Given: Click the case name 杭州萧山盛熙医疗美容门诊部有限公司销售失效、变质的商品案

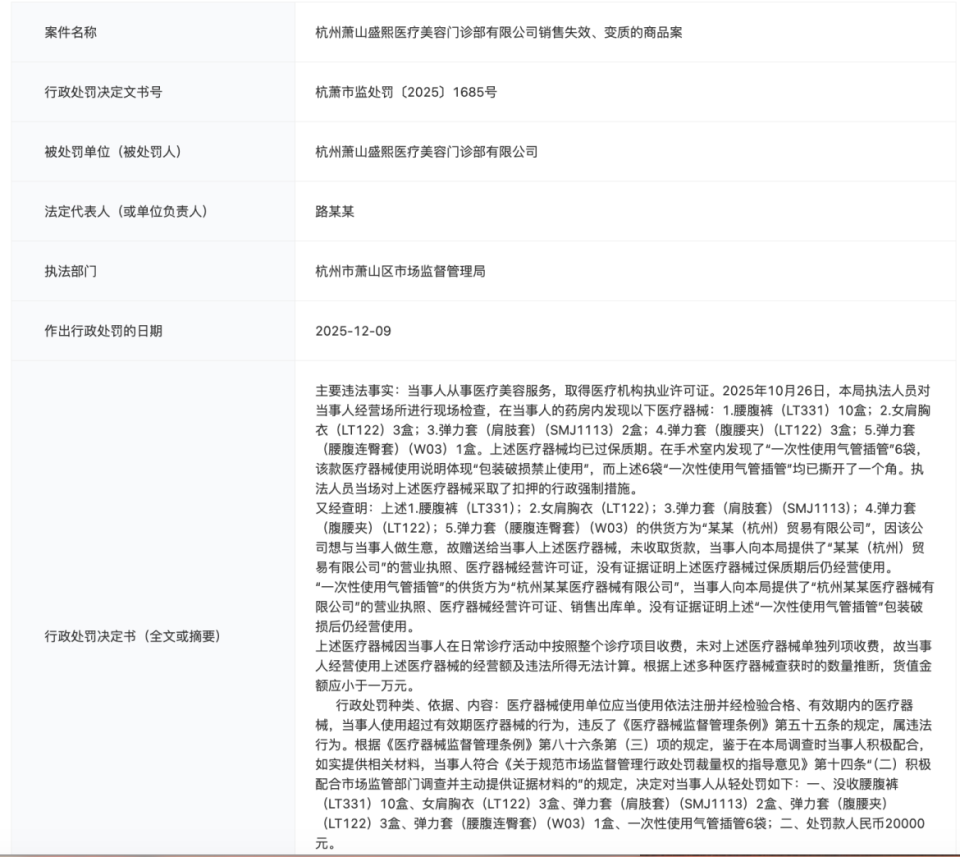Looking at the screenshot, I should click(x=499, y=32).
